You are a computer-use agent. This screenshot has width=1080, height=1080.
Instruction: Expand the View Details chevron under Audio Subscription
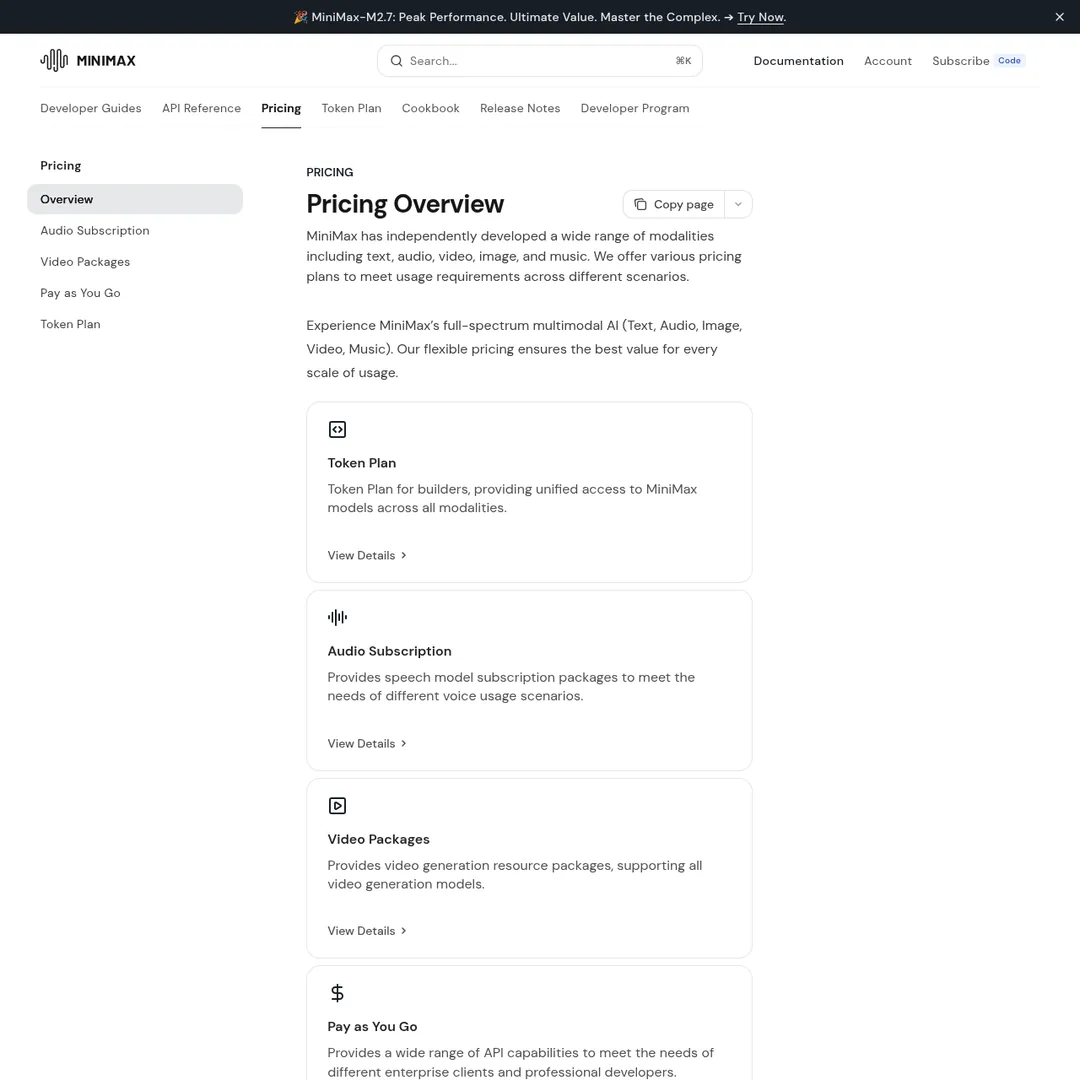coord(403,743)
